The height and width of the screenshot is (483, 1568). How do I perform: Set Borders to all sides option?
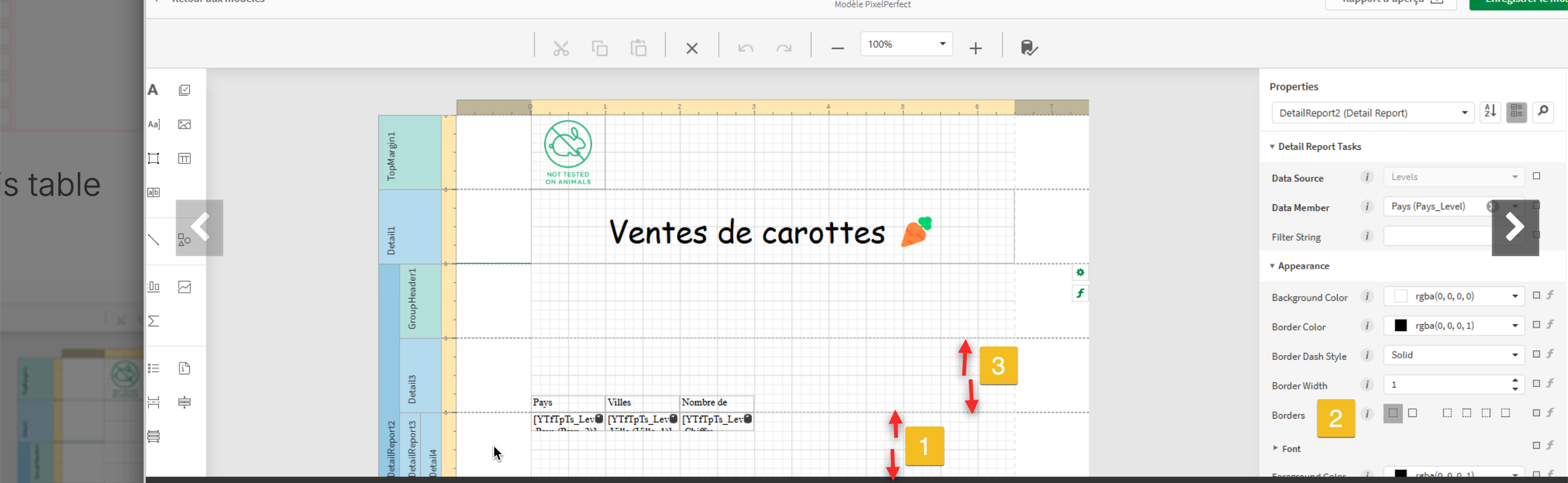click(1413, 414)
